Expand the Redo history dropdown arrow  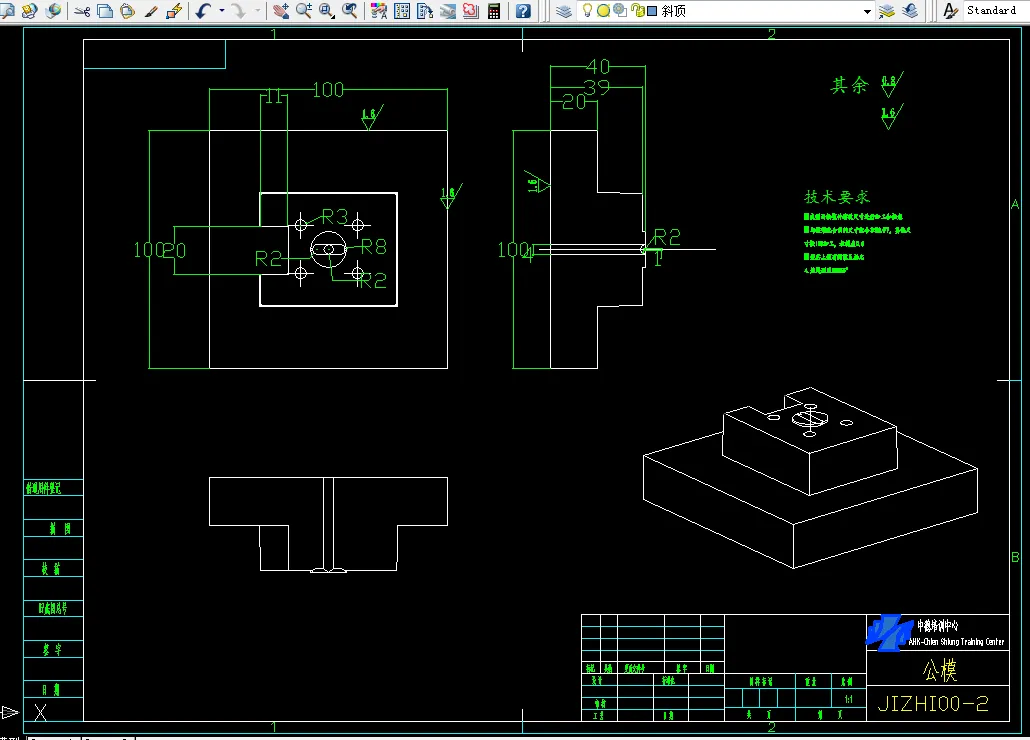(257, 11)
